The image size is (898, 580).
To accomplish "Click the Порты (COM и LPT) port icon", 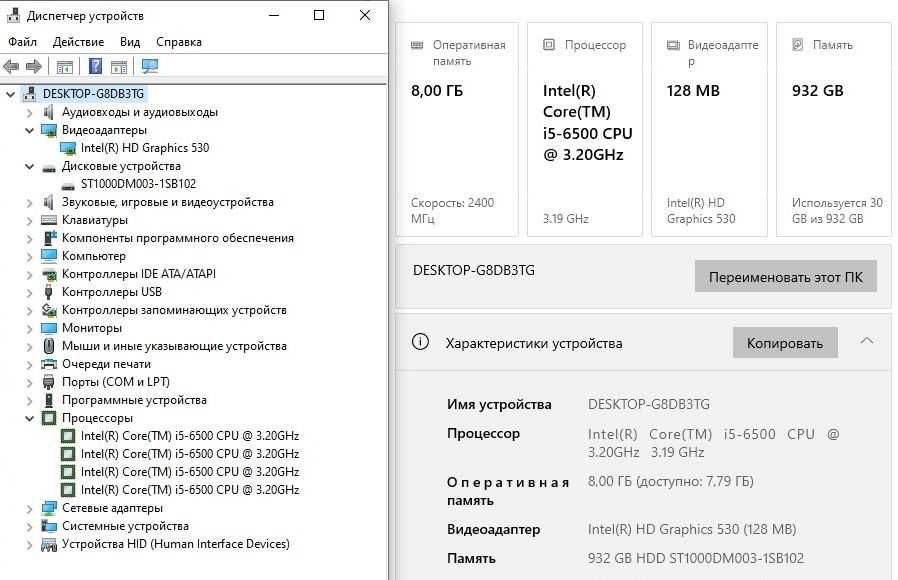I will pos(49,382).
